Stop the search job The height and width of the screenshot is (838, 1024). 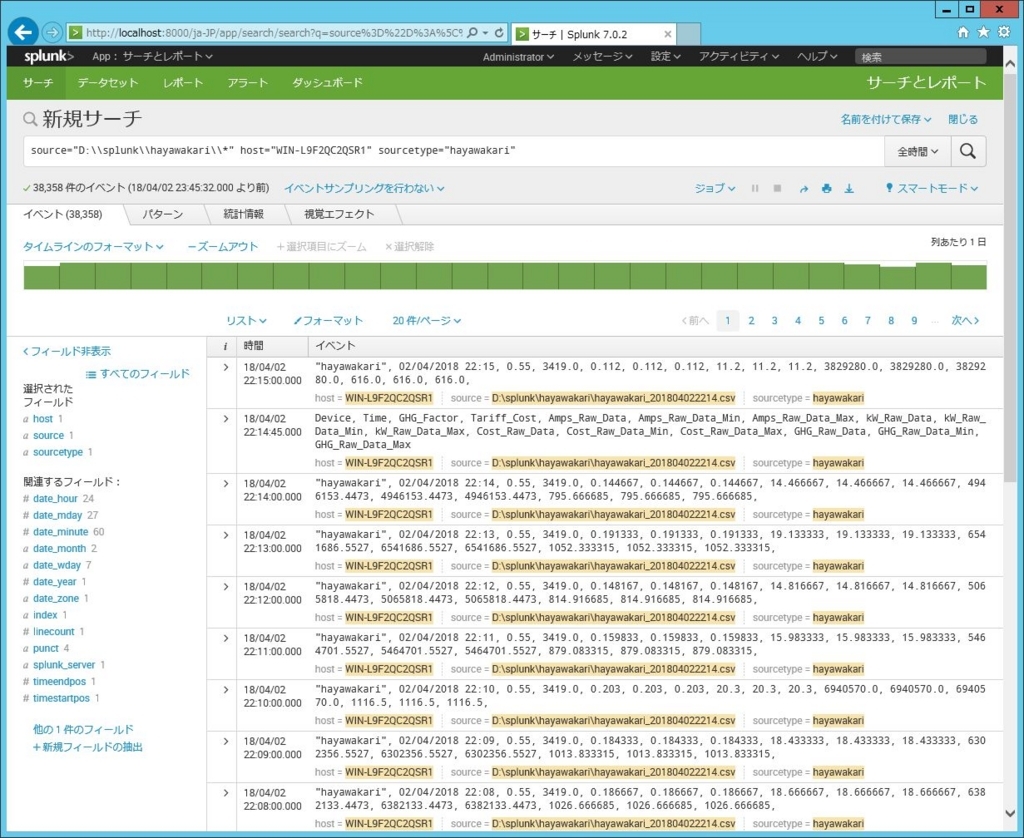(777, 188)
